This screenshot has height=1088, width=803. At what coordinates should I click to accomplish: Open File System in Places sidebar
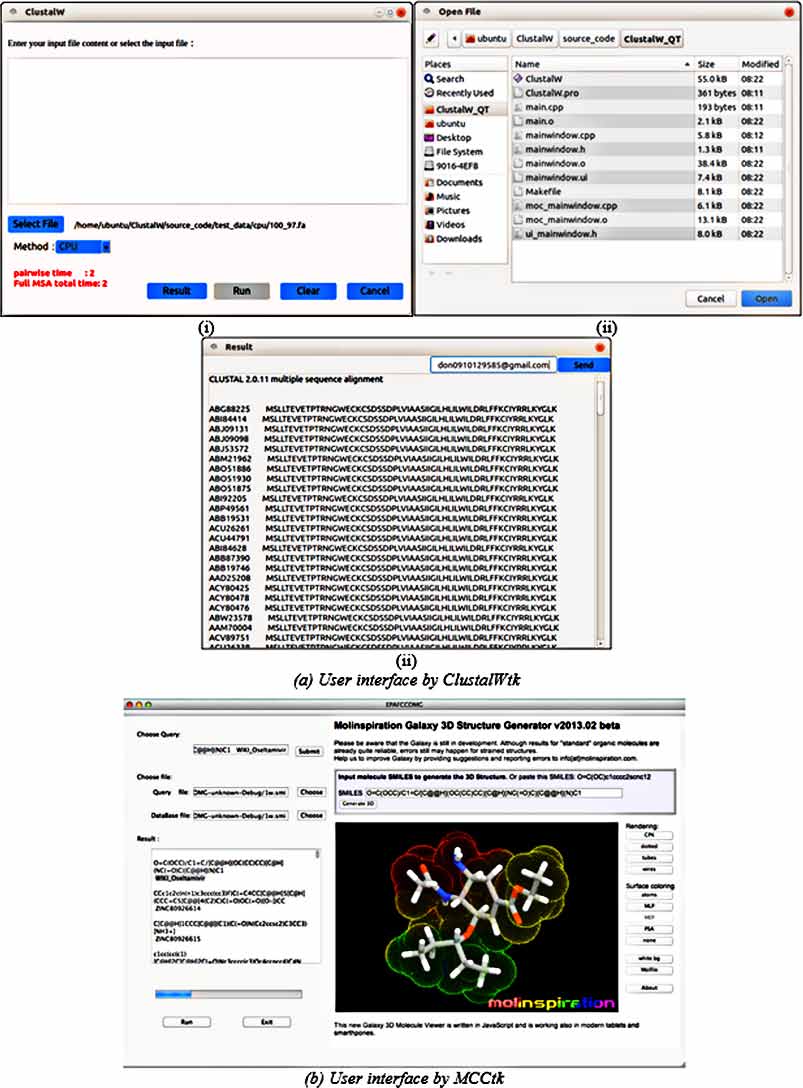(453, 151)
